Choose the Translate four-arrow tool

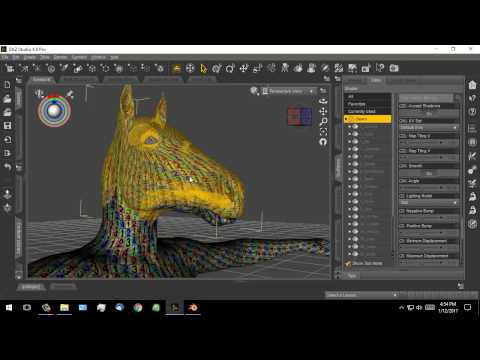(x=244, y=69)
